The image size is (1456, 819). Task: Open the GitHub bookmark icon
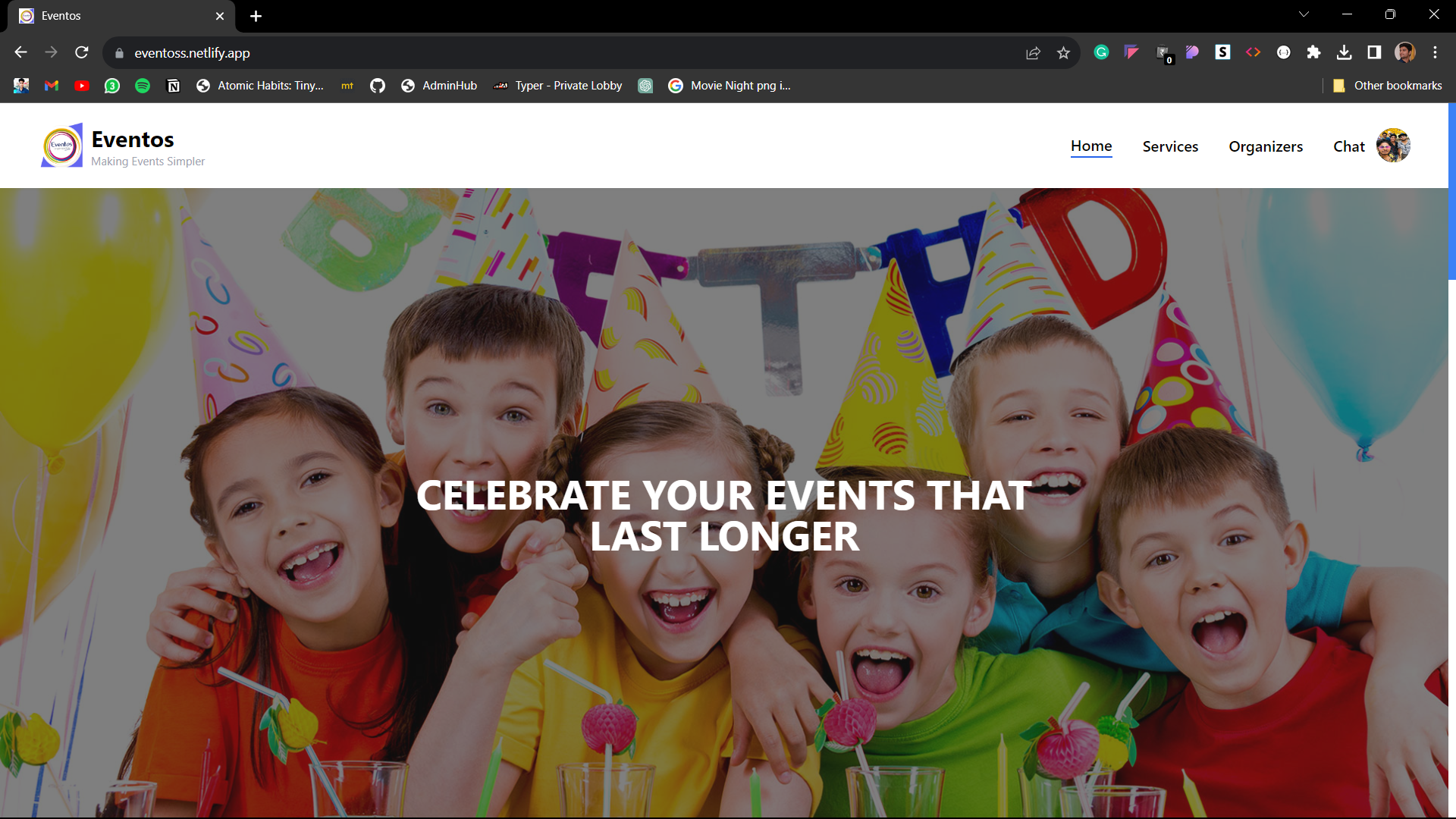[377, 86]
